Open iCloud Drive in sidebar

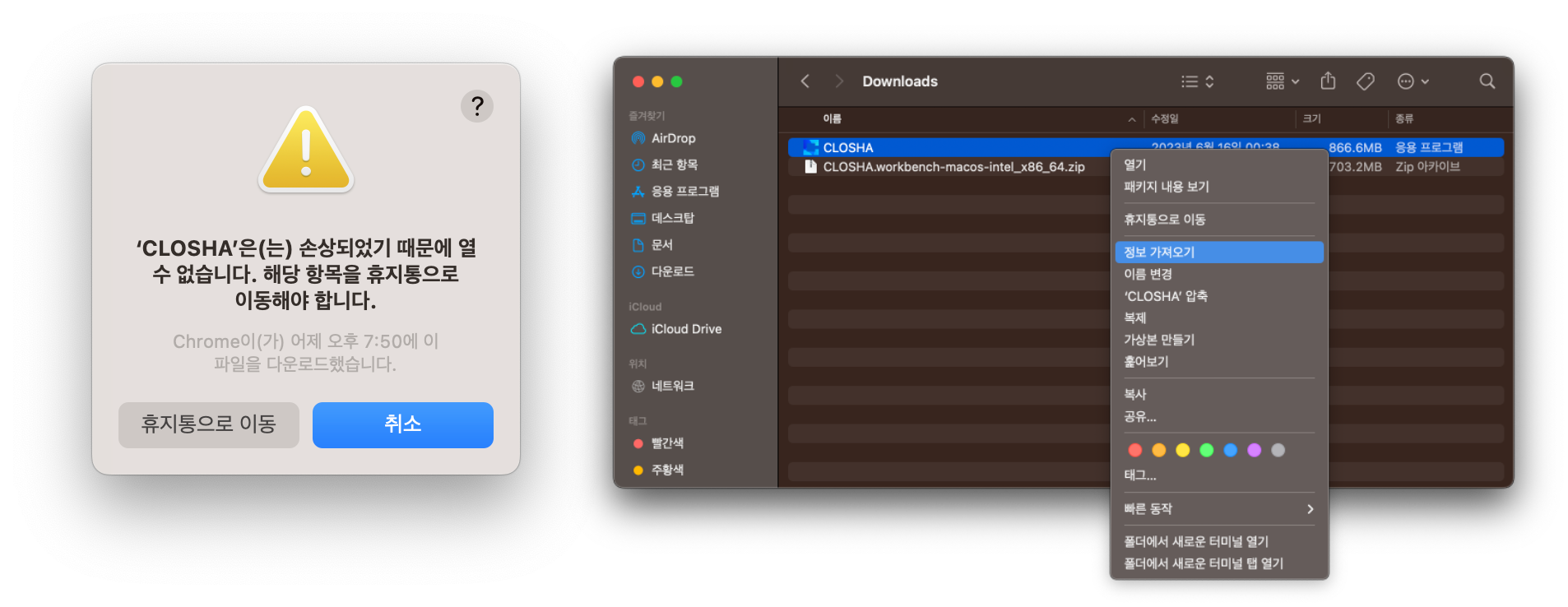(x=676, y=329)
